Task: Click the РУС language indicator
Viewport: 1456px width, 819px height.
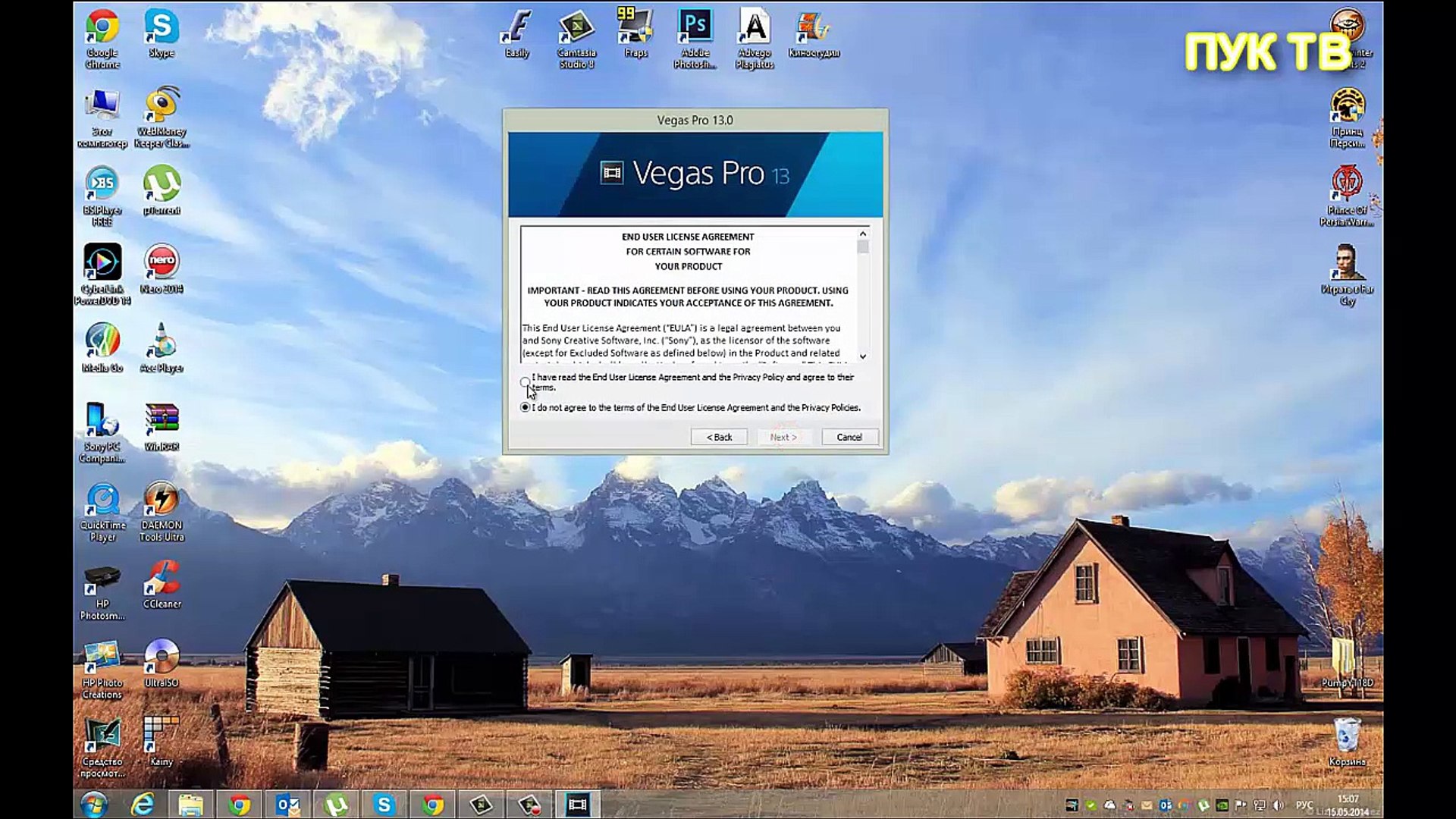Action: [x=1305, y=805]
